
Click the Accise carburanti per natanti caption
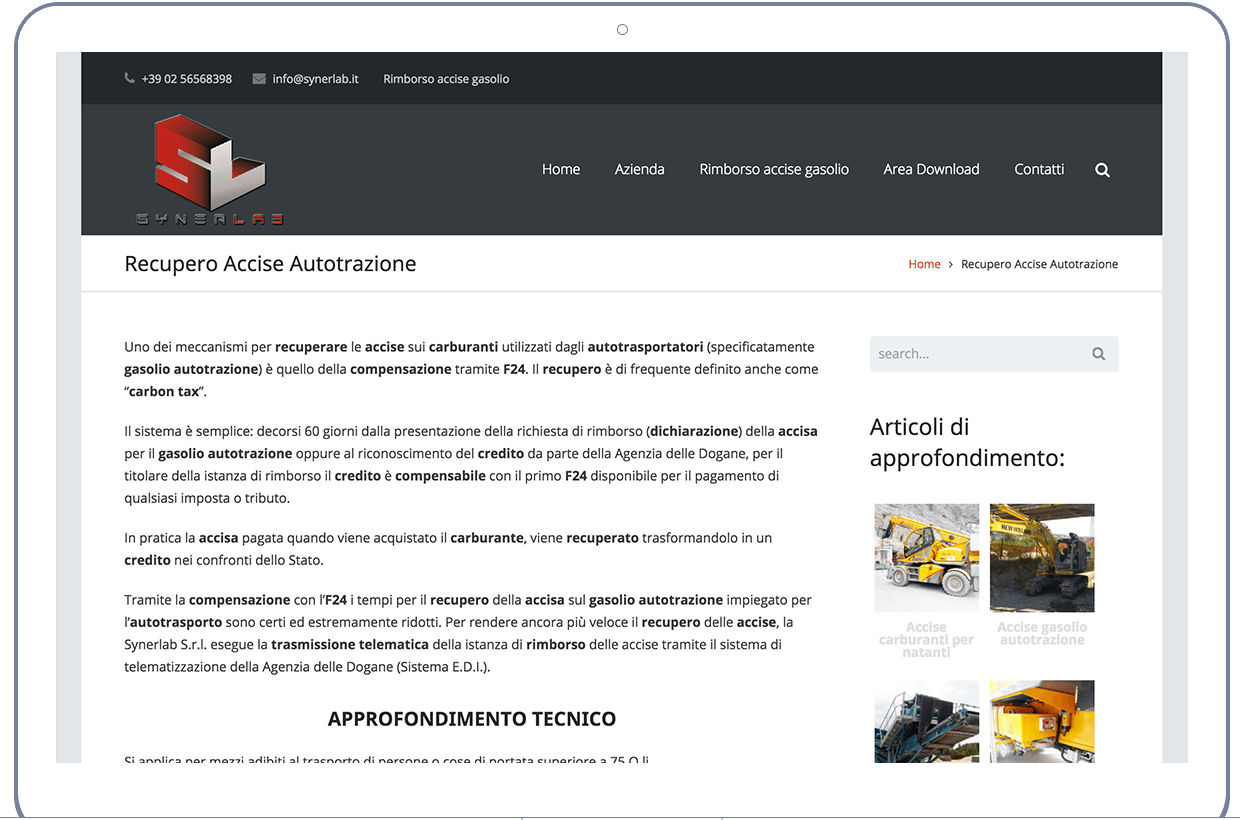(x=926, y=640)
